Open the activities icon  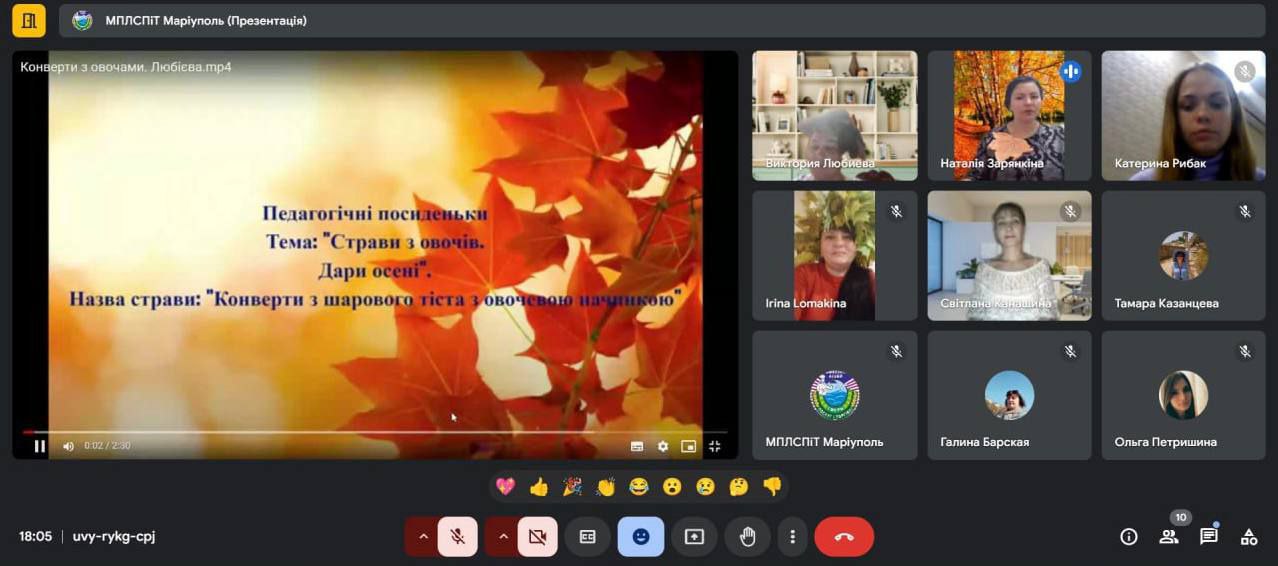tap(1248, 537)
